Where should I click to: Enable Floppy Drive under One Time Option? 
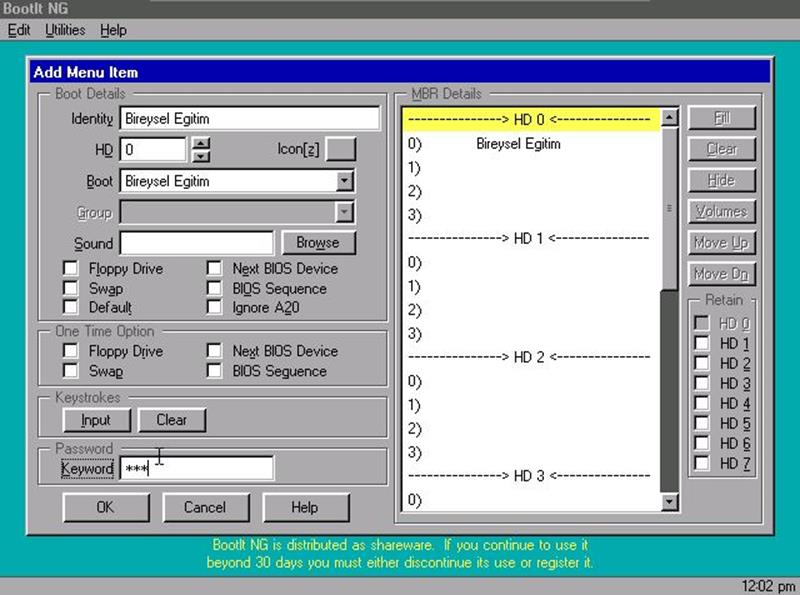point(70,351)
